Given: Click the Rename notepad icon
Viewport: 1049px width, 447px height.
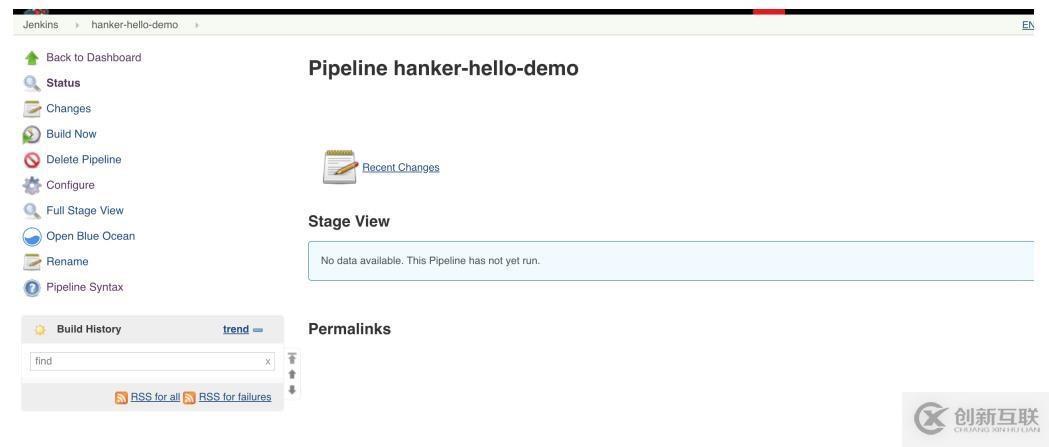Looking at the screenshot, I should pos(30,262).
